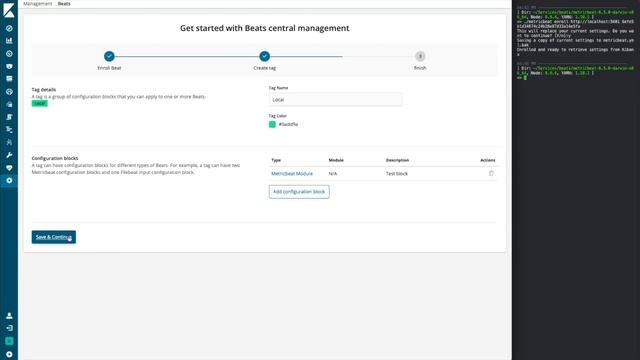
Task: Open Infrastructure icon in the sidebar
Action: tap(9, 104)
